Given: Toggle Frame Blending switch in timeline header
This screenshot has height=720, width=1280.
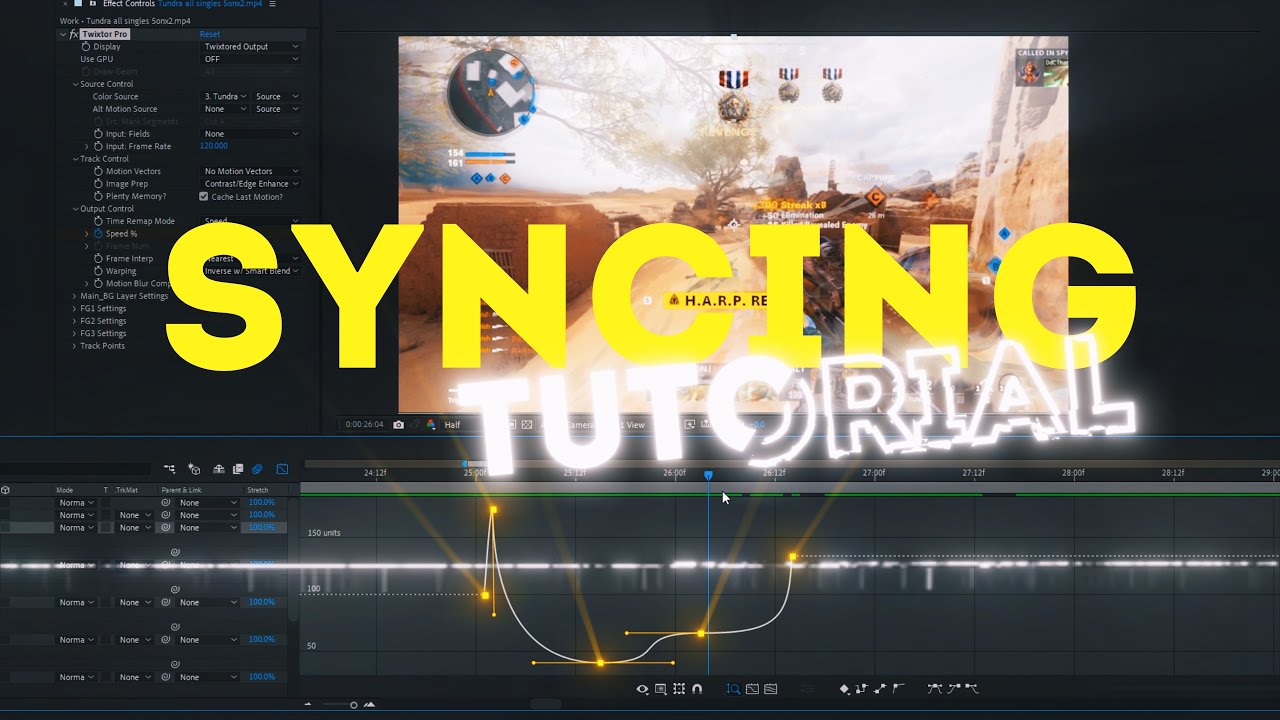Looking at the screenshot, I should [238, 469].
